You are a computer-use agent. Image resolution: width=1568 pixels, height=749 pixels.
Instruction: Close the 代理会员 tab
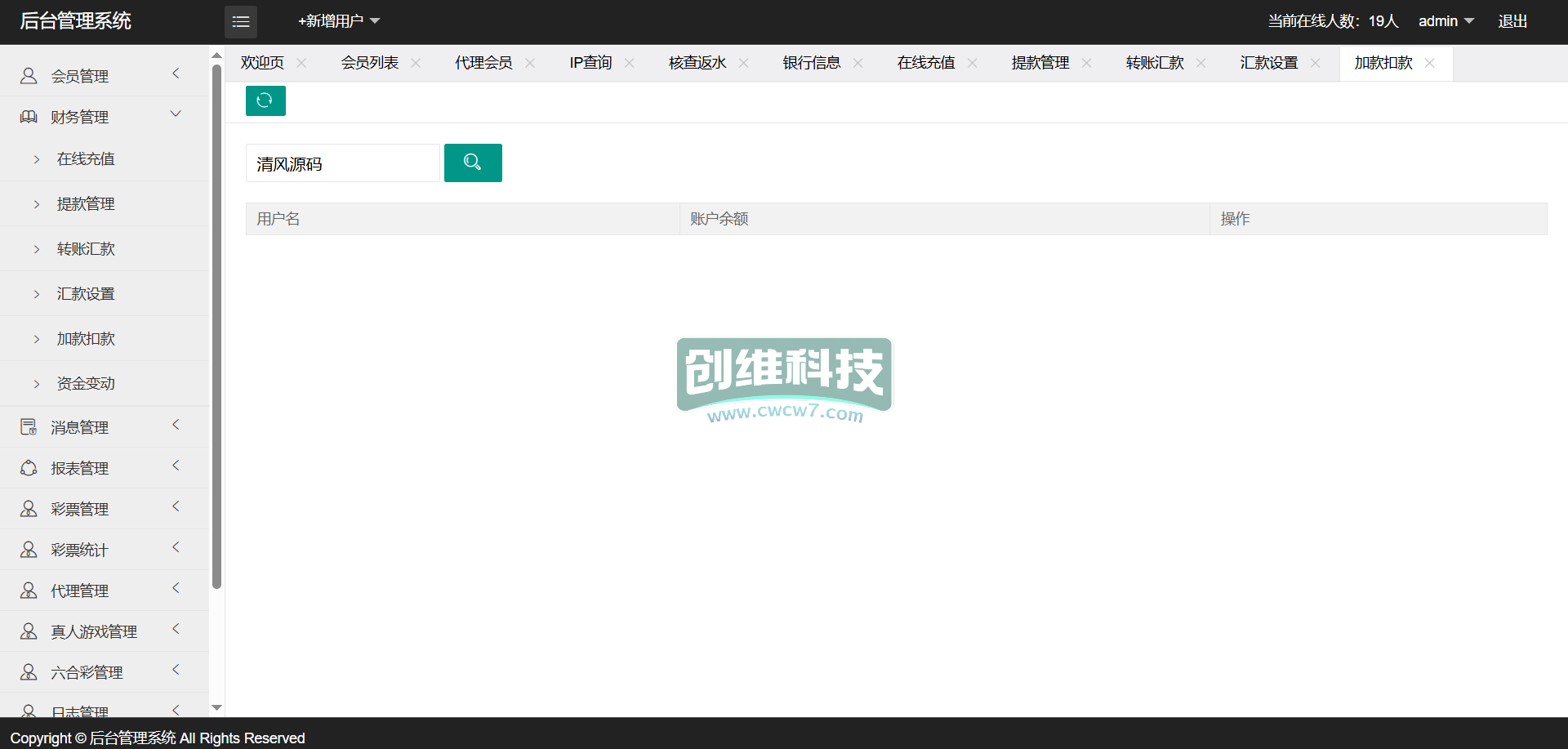pos(530,63)
